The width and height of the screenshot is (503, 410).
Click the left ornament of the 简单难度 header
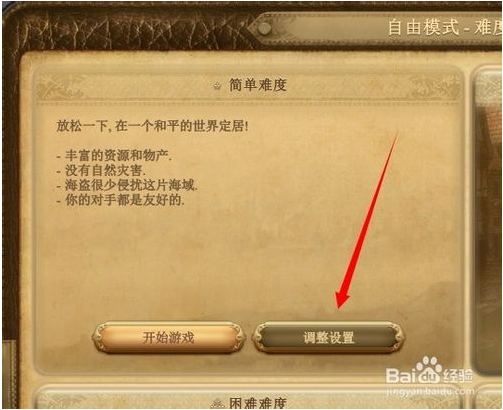(60, 86)
